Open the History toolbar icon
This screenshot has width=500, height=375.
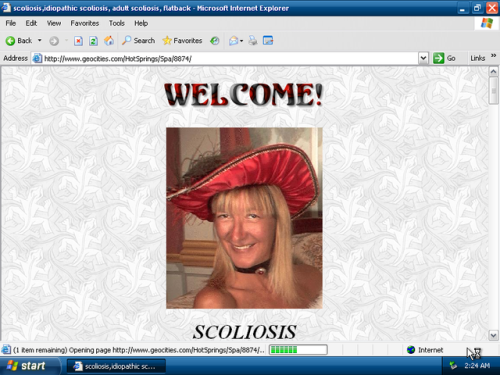click(215, 41)
